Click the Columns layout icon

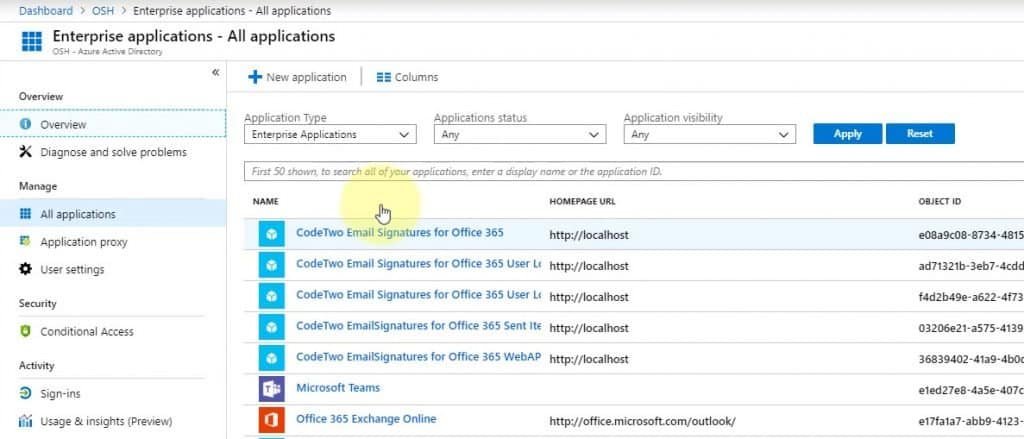tap(383, 77)
